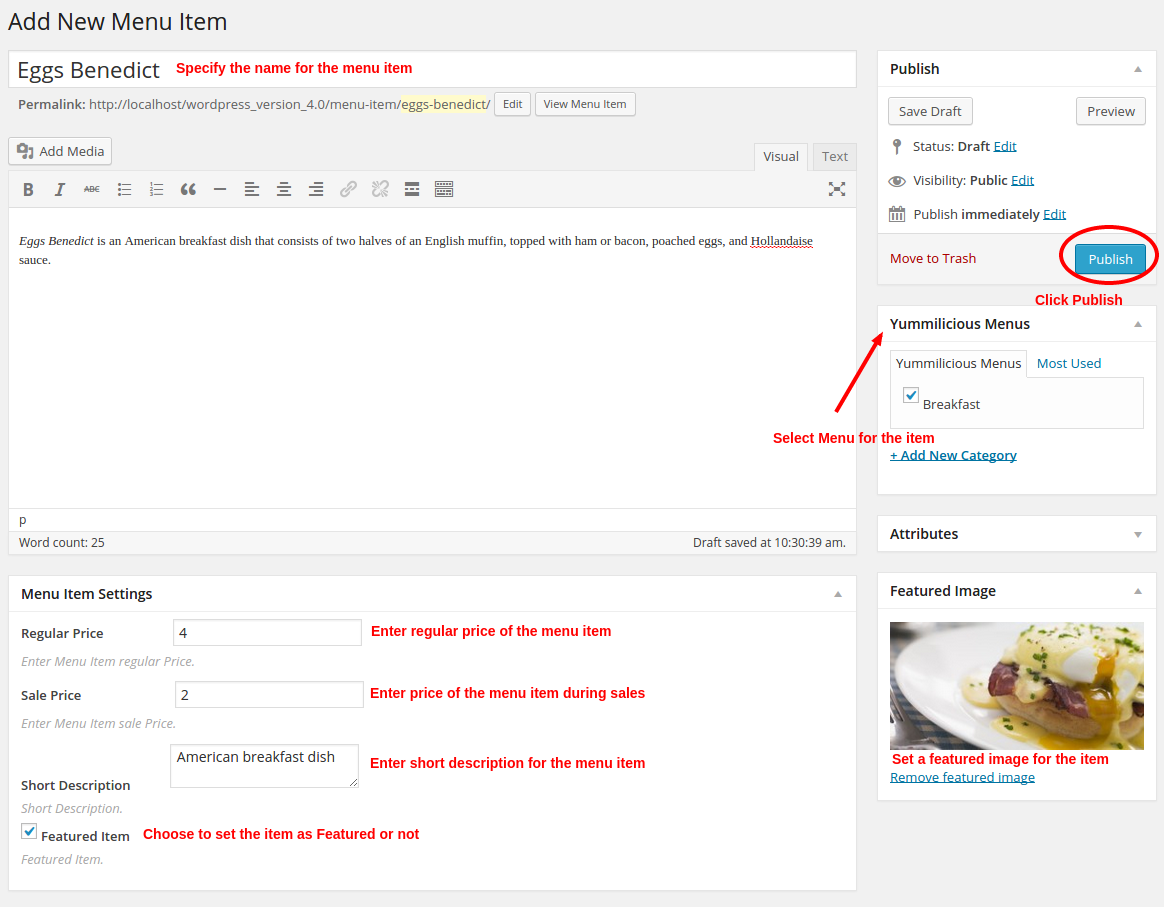Toggle bold formatting in editor toolbar
The image size is (1164, 907).
click(28, 189)
